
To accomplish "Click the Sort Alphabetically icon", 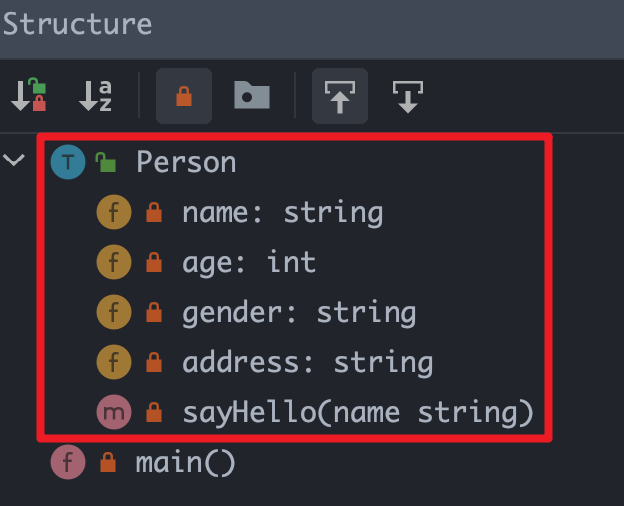I will (96, 96).
